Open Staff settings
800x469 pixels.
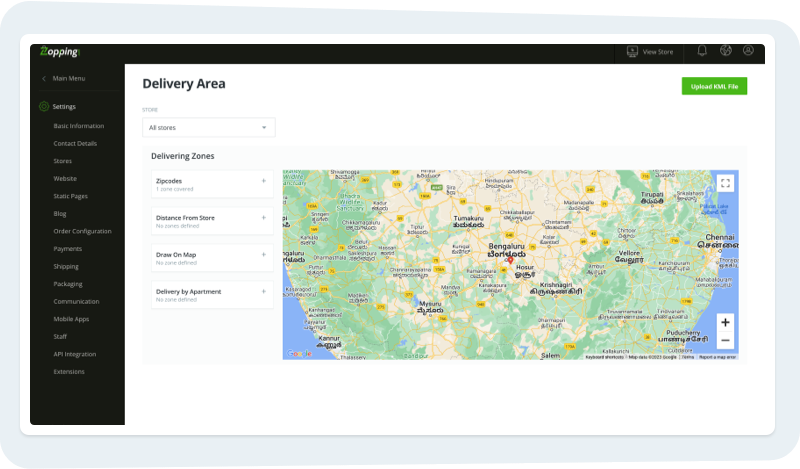[60, 337]
